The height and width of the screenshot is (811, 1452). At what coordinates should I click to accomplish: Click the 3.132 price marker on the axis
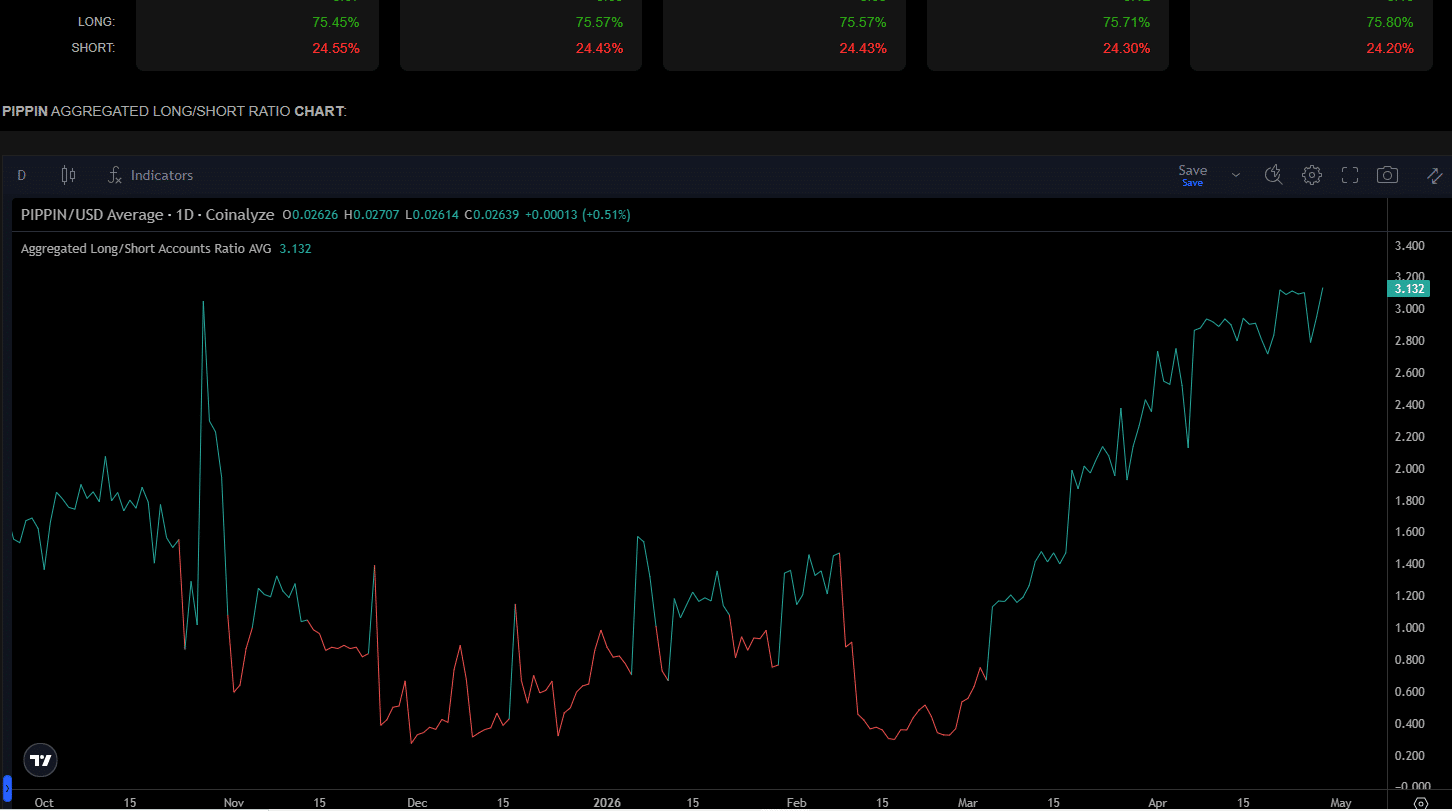[x=1408, y=288]
